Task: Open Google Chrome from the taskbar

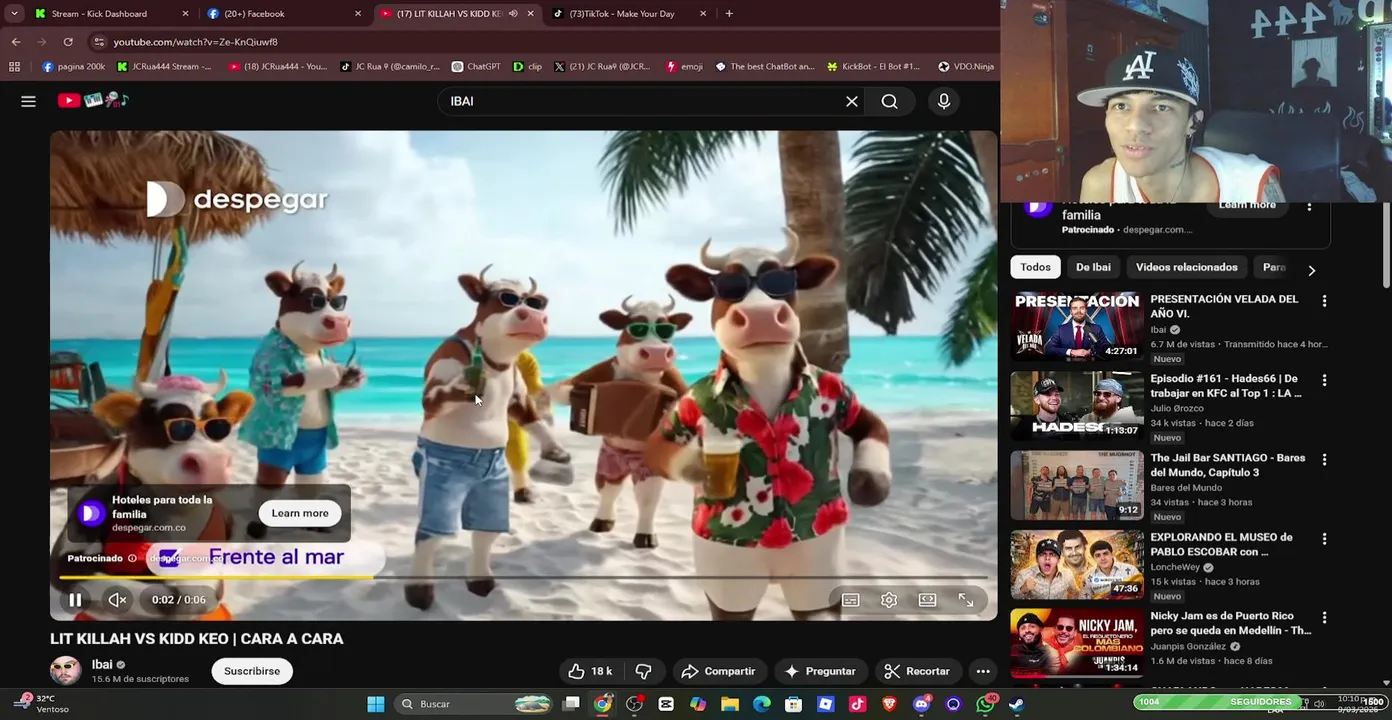Action: point(602,704)
